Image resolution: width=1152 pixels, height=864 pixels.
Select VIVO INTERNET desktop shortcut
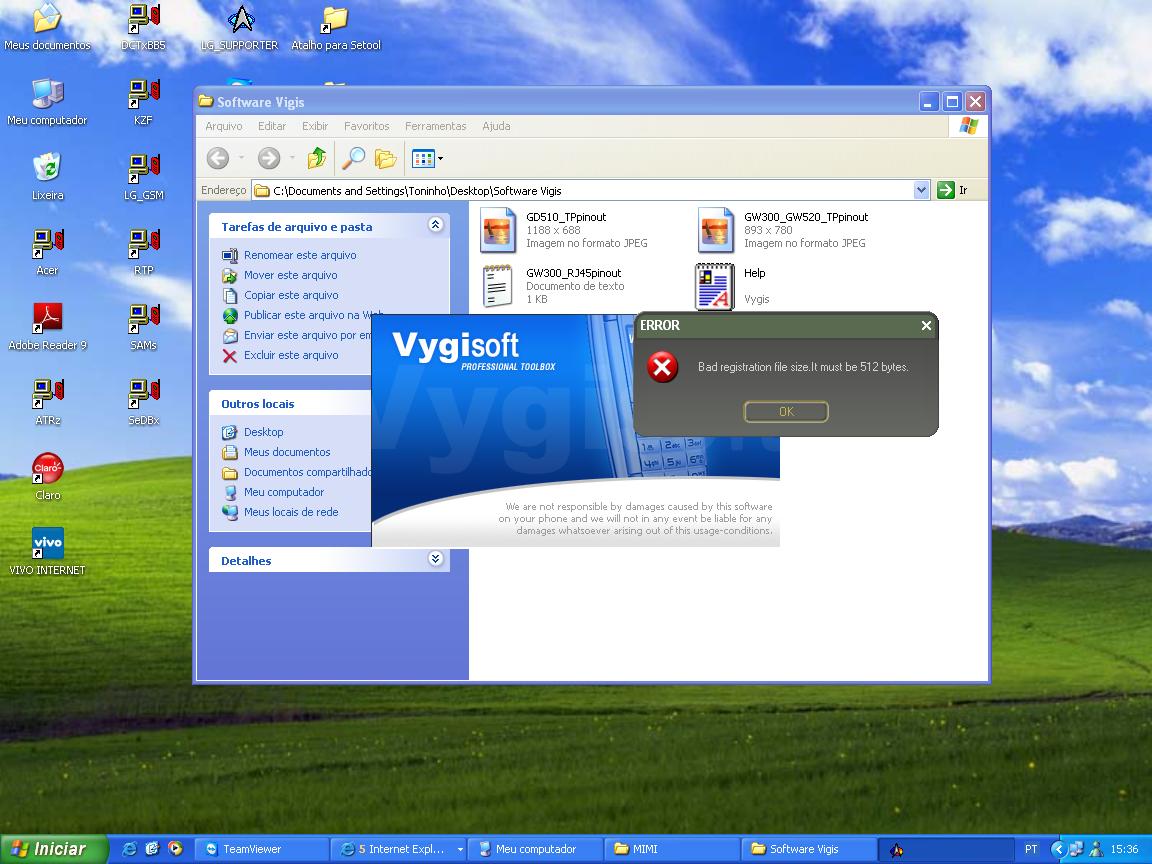(x=47, y=552)
